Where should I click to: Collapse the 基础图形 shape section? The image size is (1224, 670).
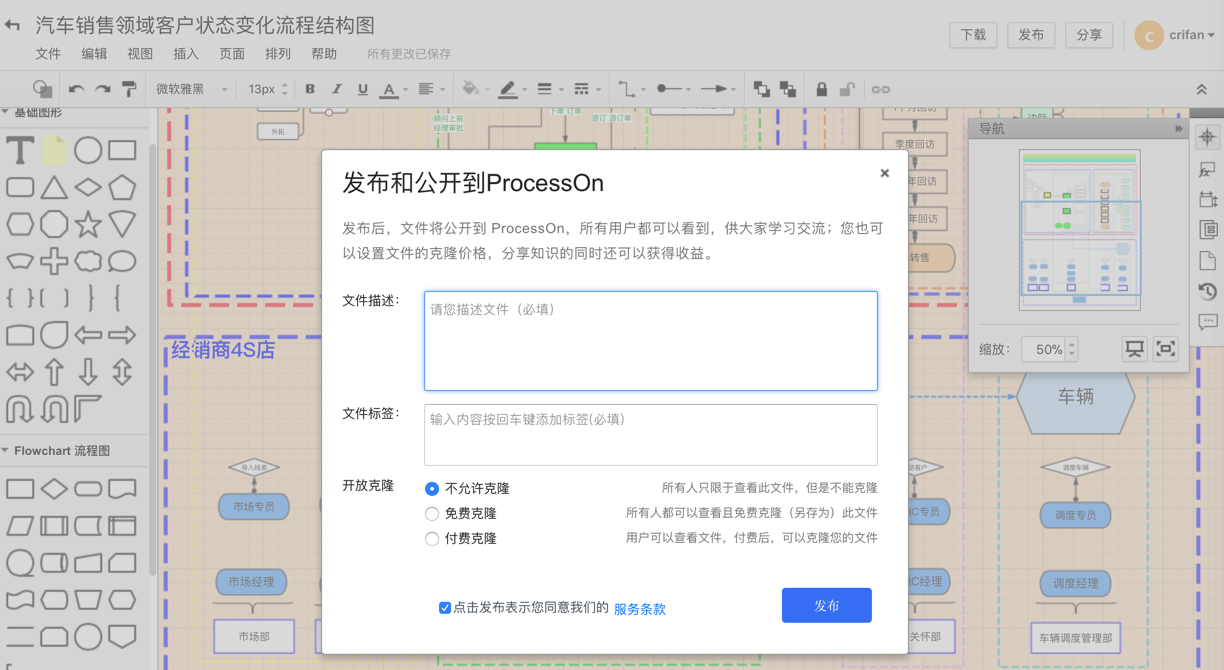pos(6,113)
